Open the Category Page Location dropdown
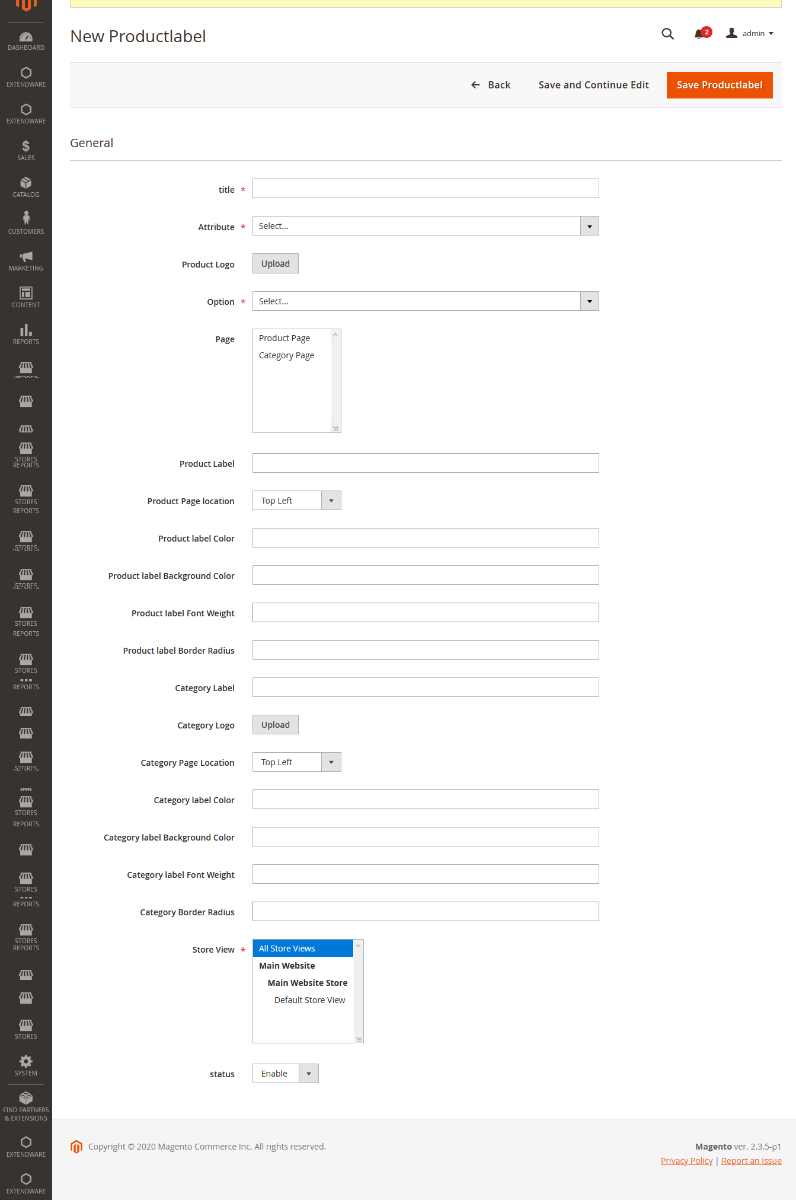The width and height of the screenshot is (796, 1200). [297, 762]
